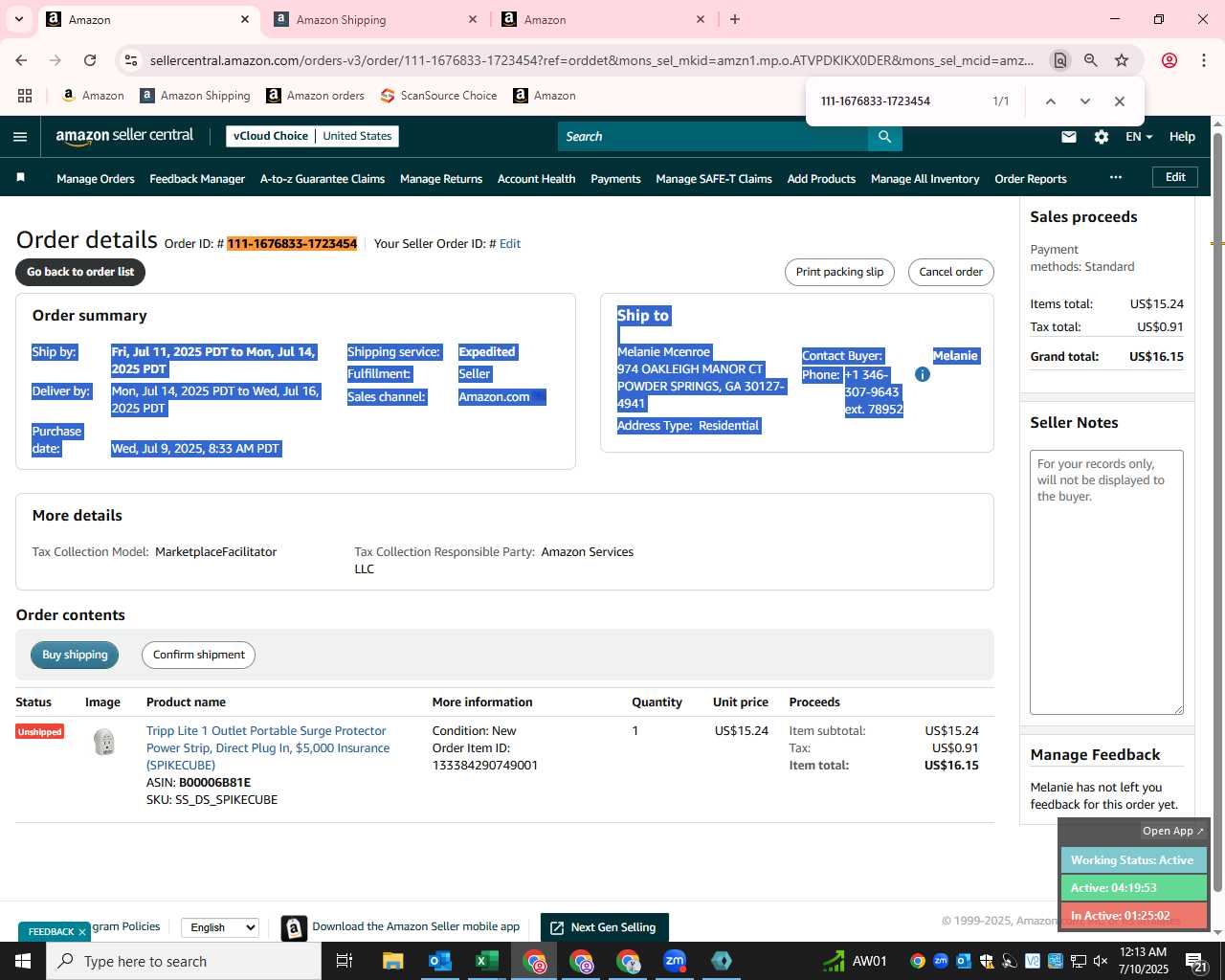Open Add Products menu item
This screenshot has width=1225, height=980.
click(x=821, y=179)
